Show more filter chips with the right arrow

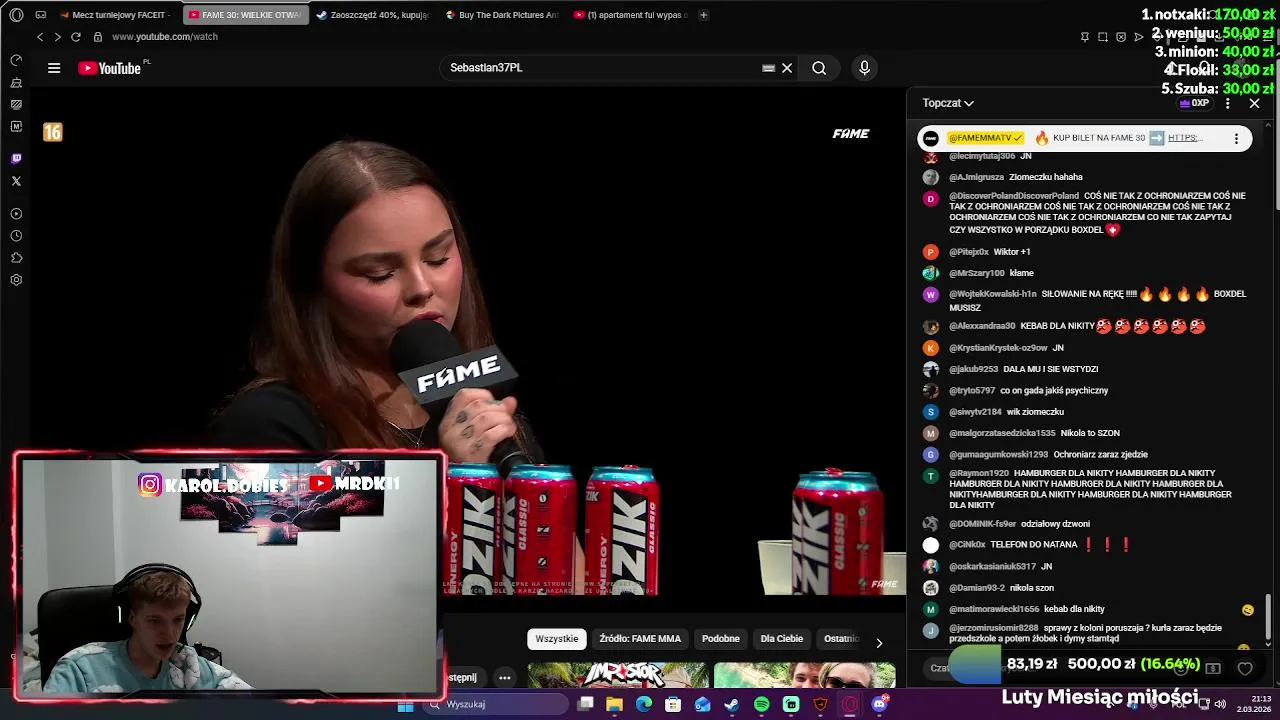pyautogui.click(x=879, y=643)
